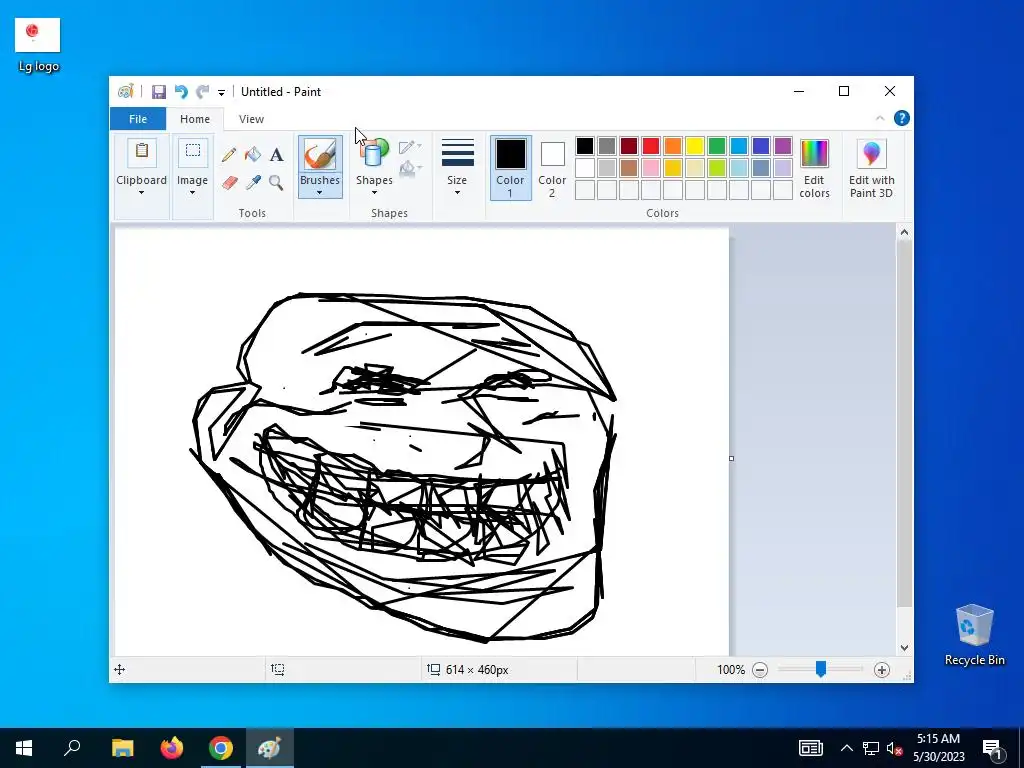The height and width of the screenshot is (768, 1024).
Task: Pick the black color swatch
Action: [x=585, y=146]
